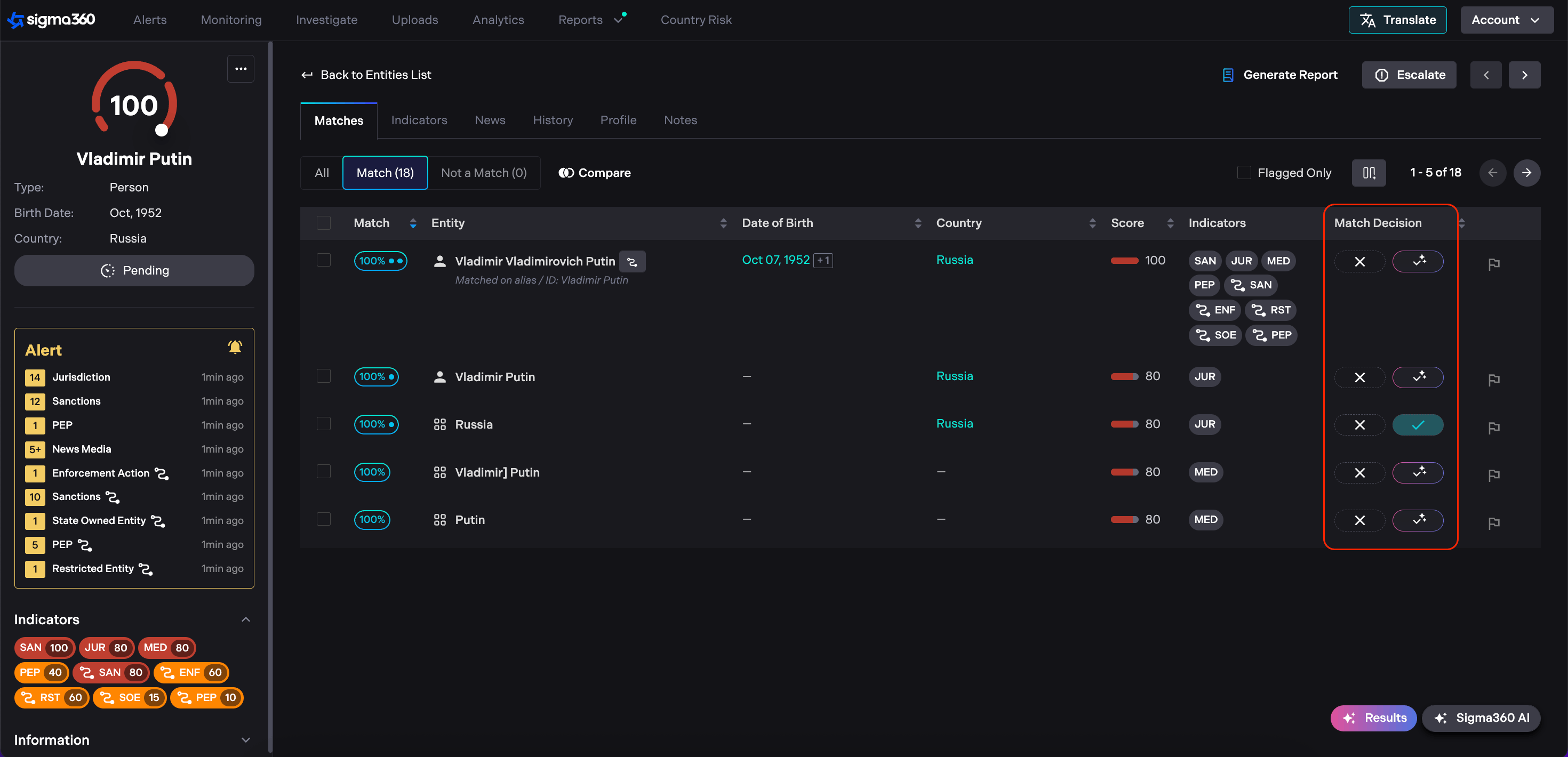Image resolution: width=1568 pixels, height=757 pixels.
Task: Switch to the Indicators tab
Action: [x=419, y=120]
